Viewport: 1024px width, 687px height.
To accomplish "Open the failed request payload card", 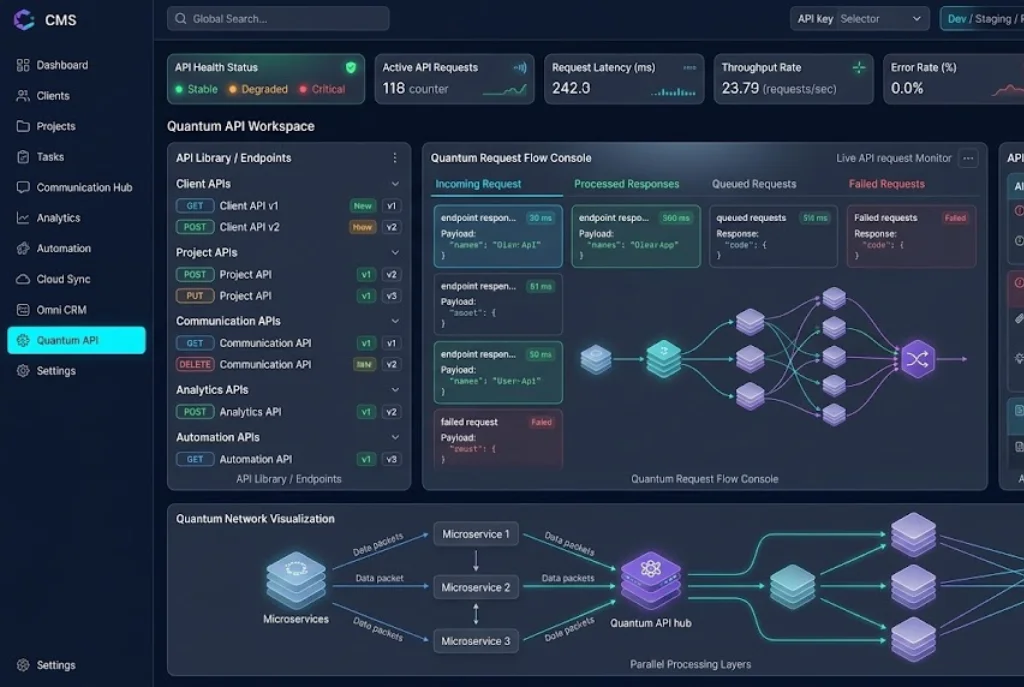I will point(498,439).
